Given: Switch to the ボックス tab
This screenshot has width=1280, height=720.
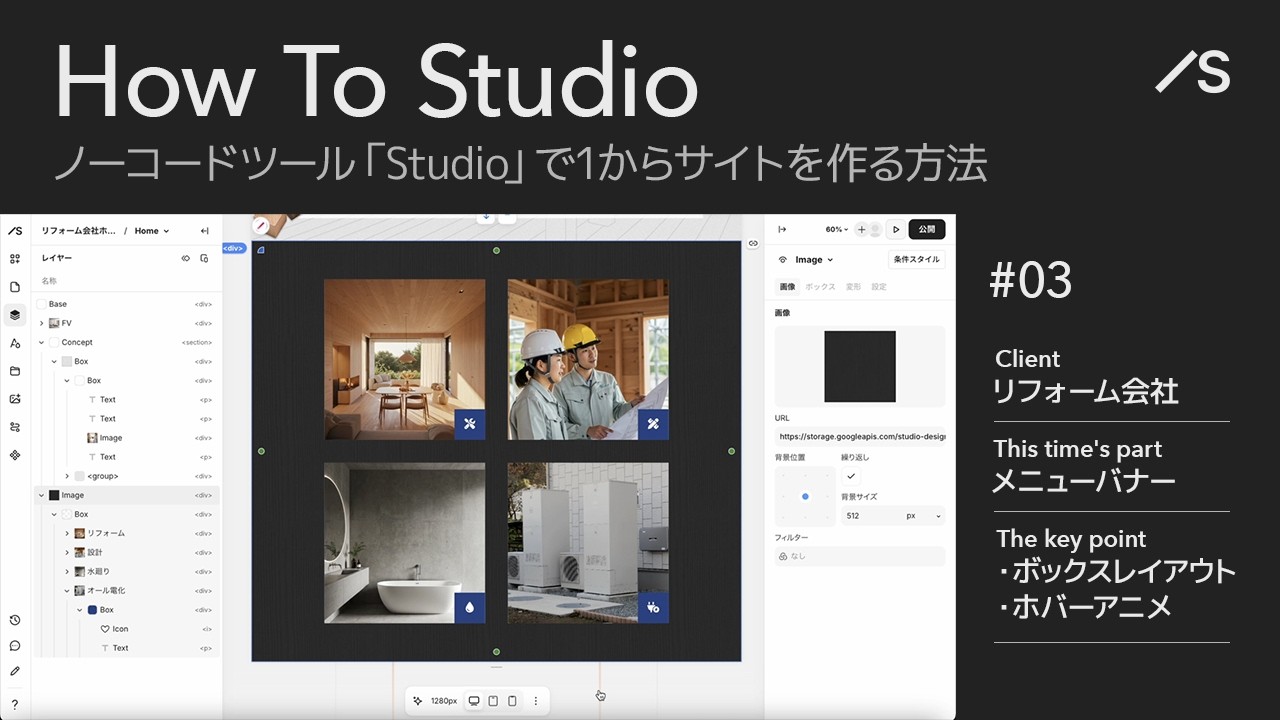Looking at the screenshot, I should click(820, 287).
